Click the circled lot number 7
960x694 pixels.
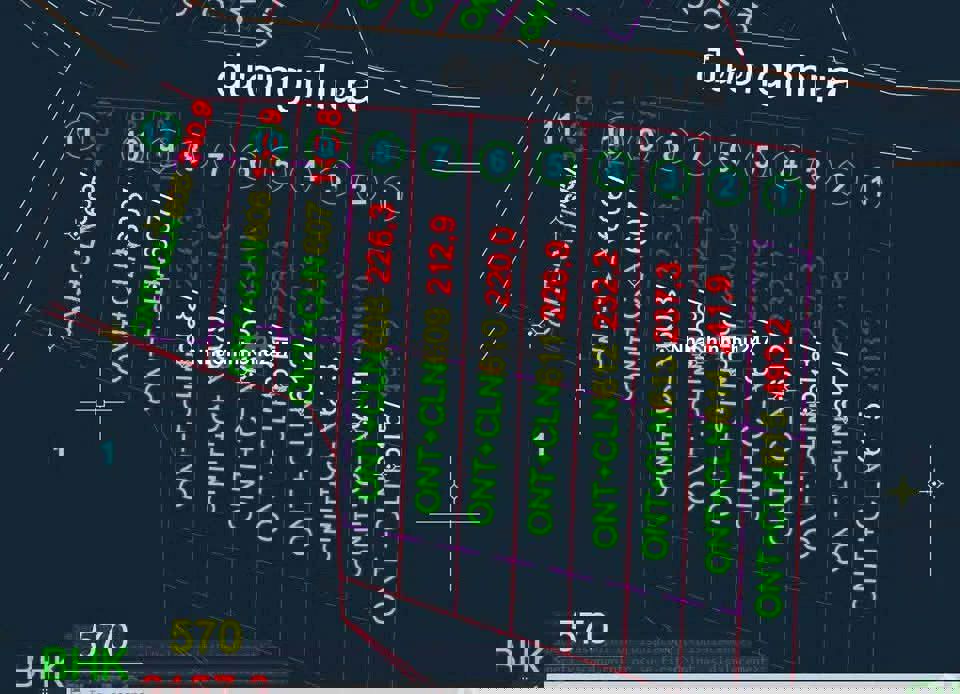pos(440,156)
